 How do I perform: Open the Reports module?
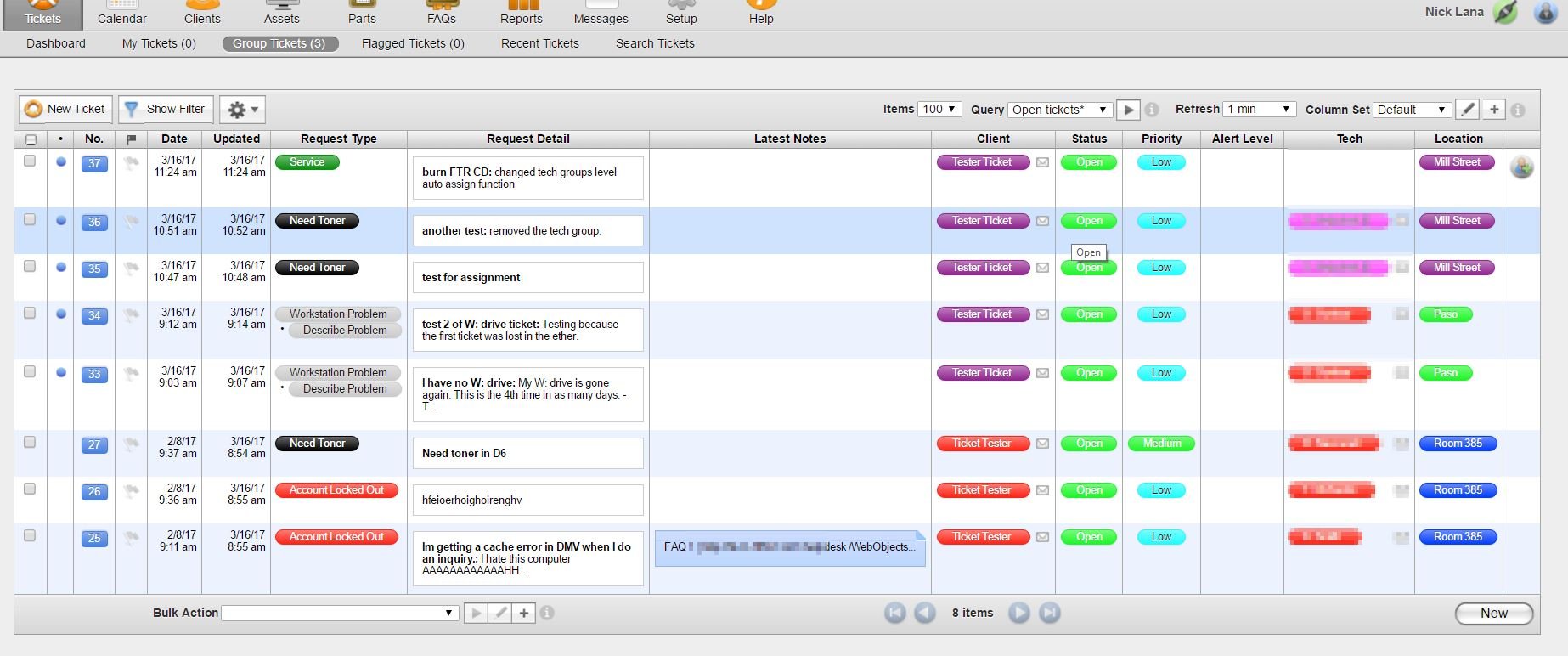521,14
